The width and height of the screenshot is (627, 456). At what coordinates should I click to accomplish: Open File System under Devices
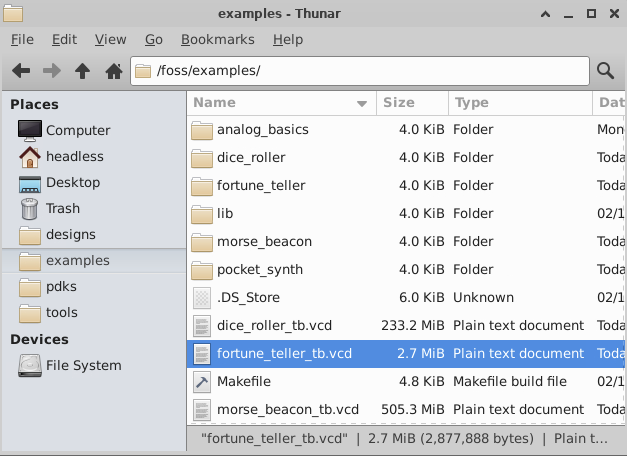point(83,366)
